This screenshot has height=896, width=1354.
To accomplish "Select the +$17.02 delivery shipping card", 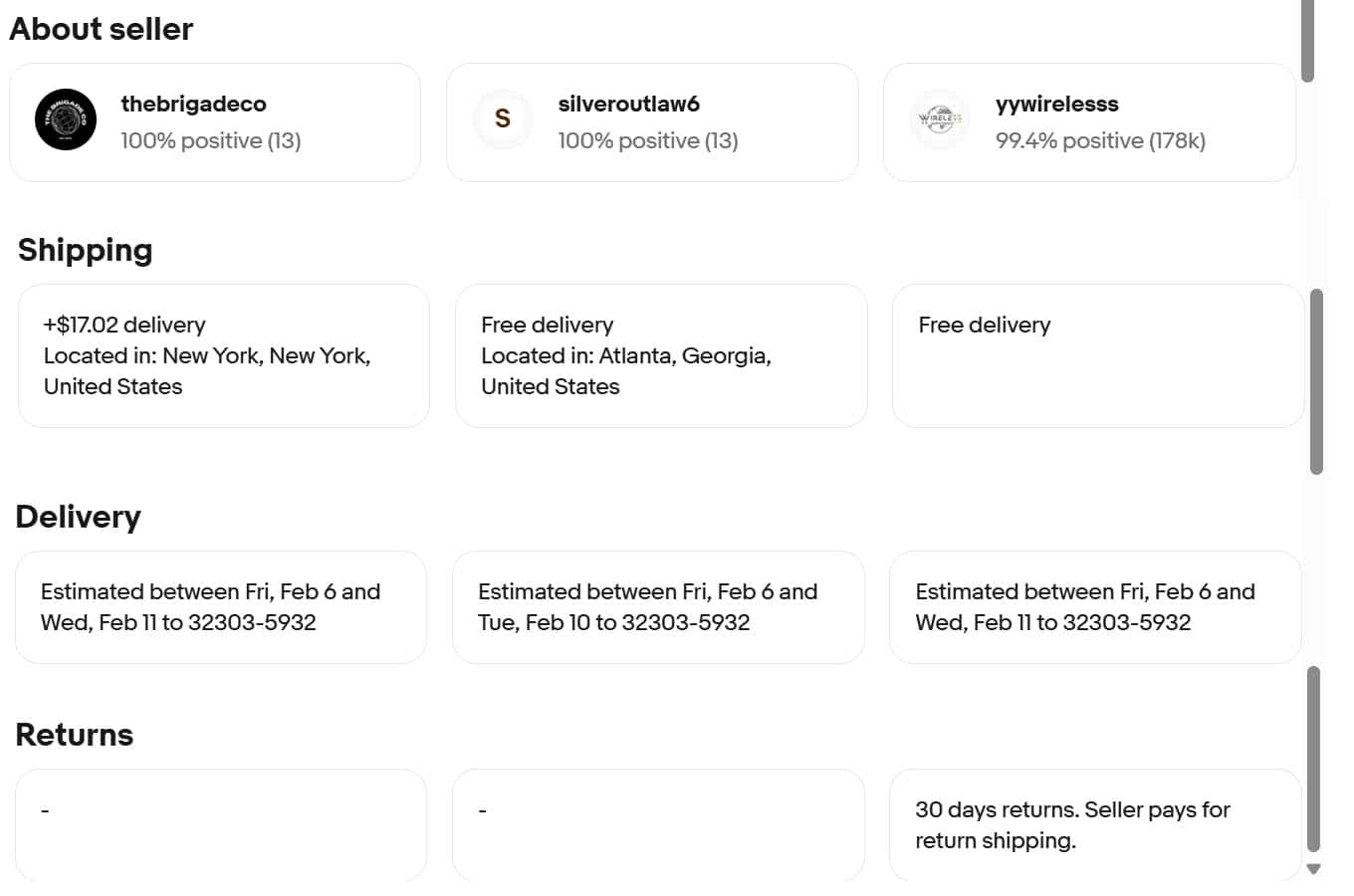I will point(224,355).
